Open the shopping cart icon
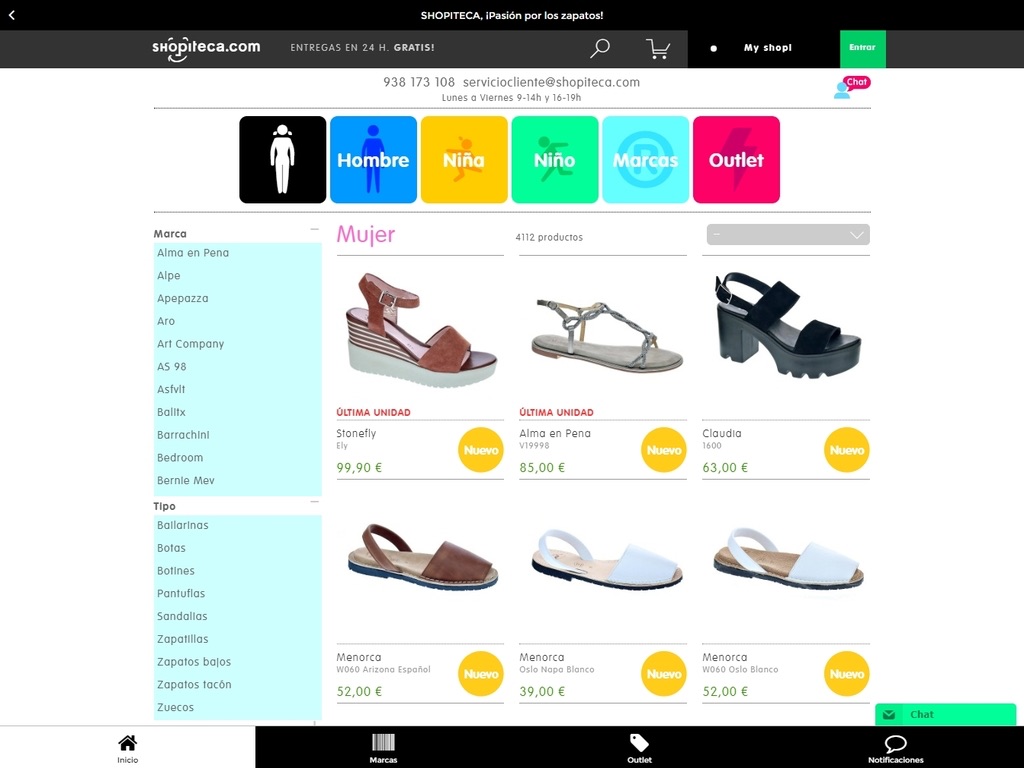 [658, 48]
